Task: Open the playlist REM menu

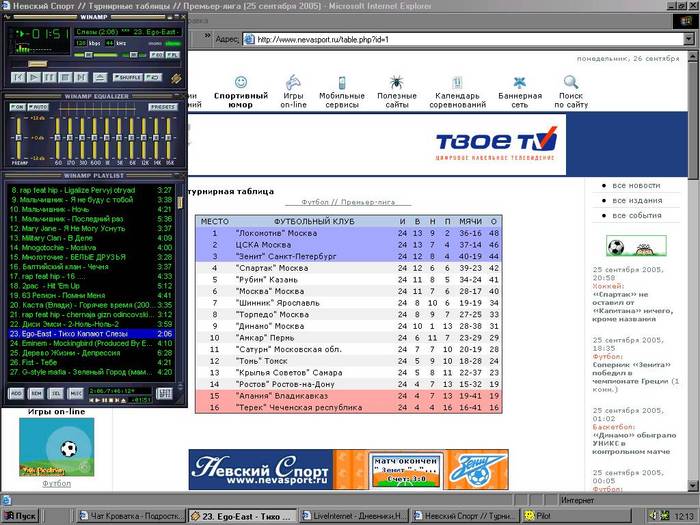Action: click(36, 393)
